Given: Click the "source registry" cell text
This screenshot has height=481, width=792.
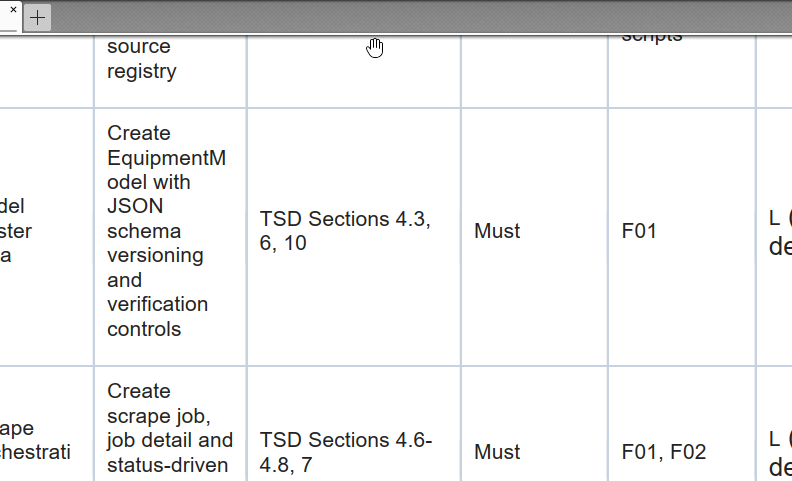Looking at the screenshot, I should click(140, 59).
